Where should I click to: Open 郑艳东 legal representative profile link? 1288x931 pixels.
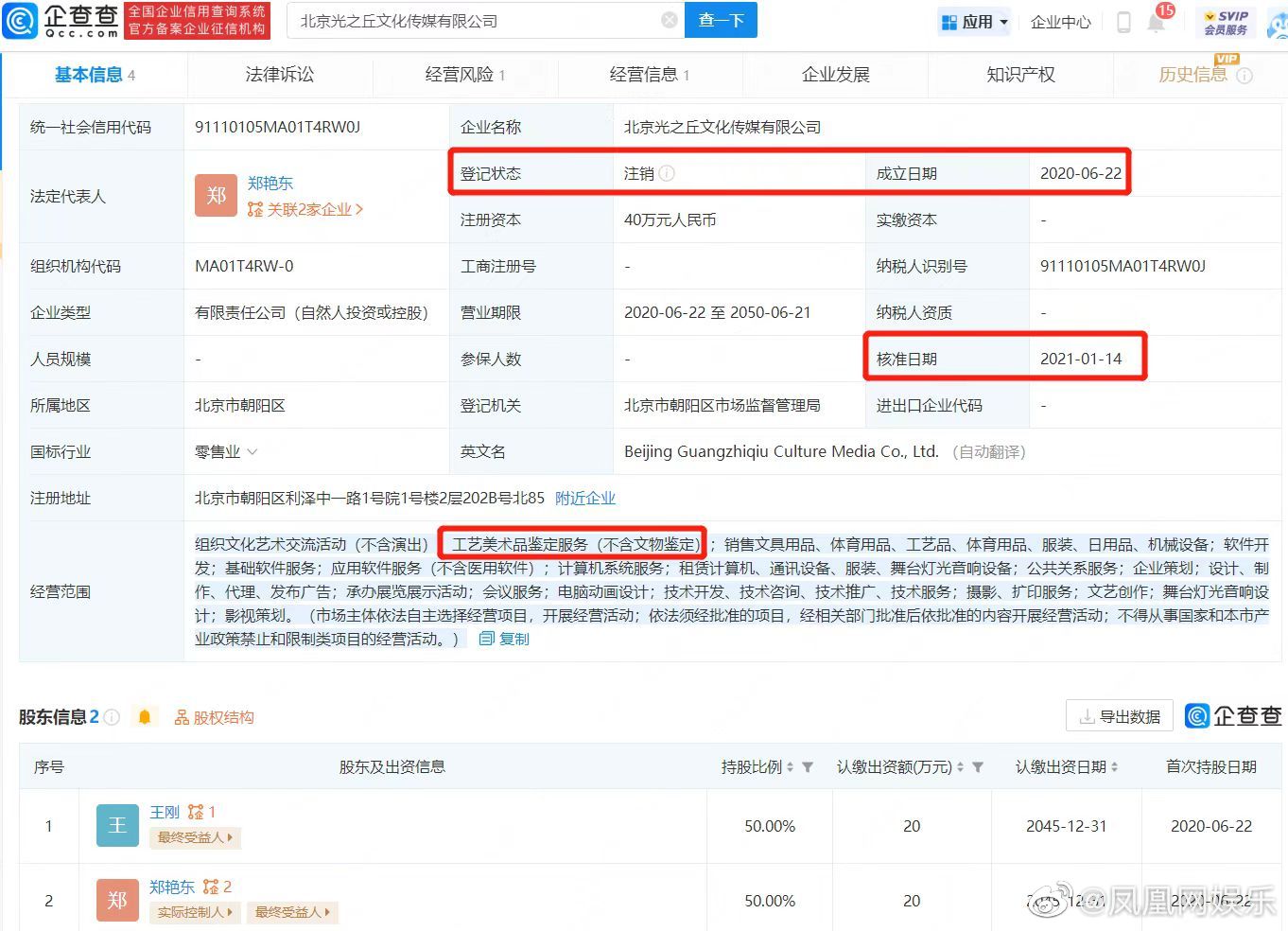270,183
